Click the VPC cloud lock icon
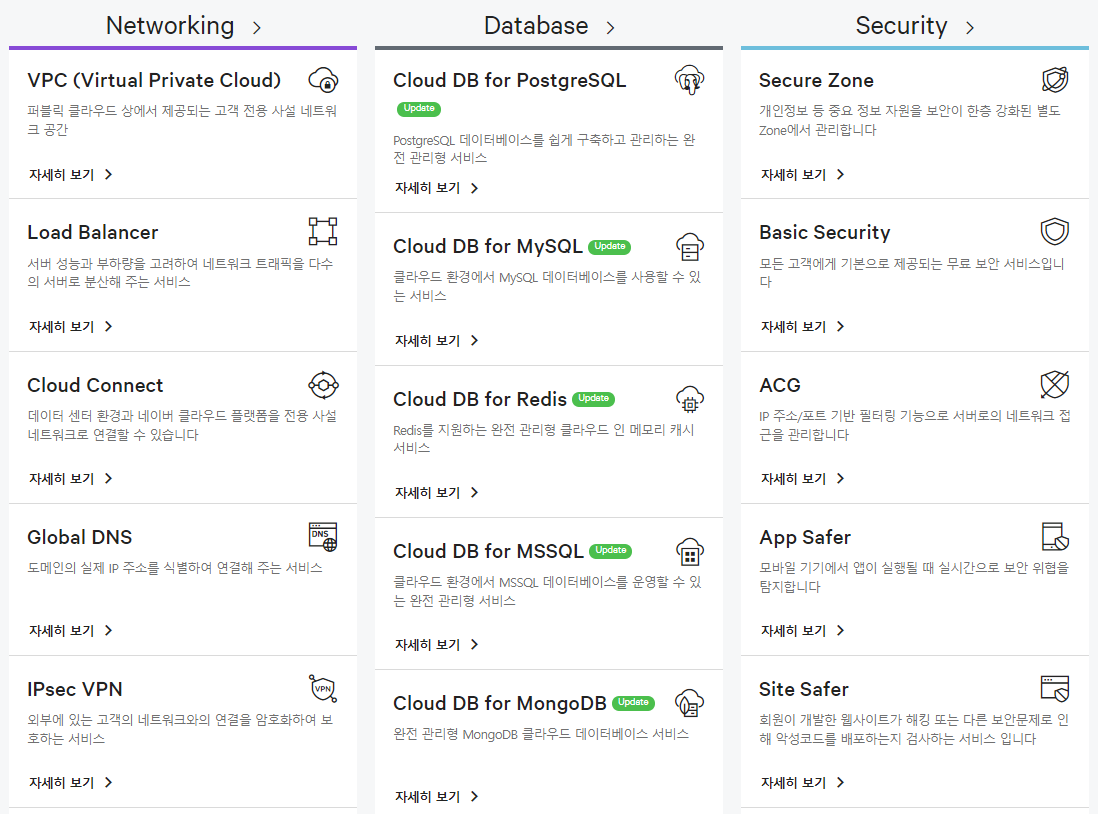 pyautogui.click(x=324, y=81)
